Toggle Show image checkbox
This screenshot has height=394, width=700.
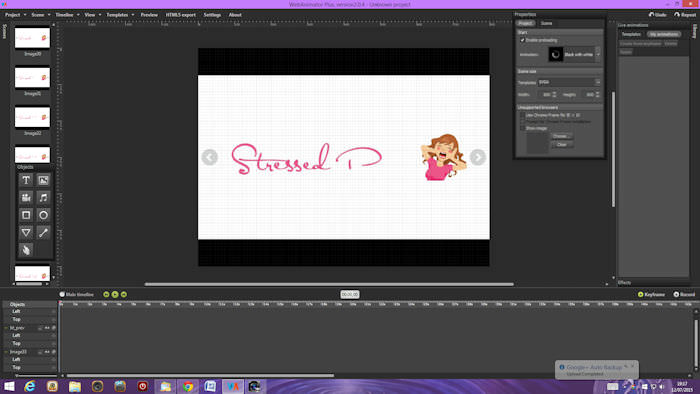coord(522,128)
